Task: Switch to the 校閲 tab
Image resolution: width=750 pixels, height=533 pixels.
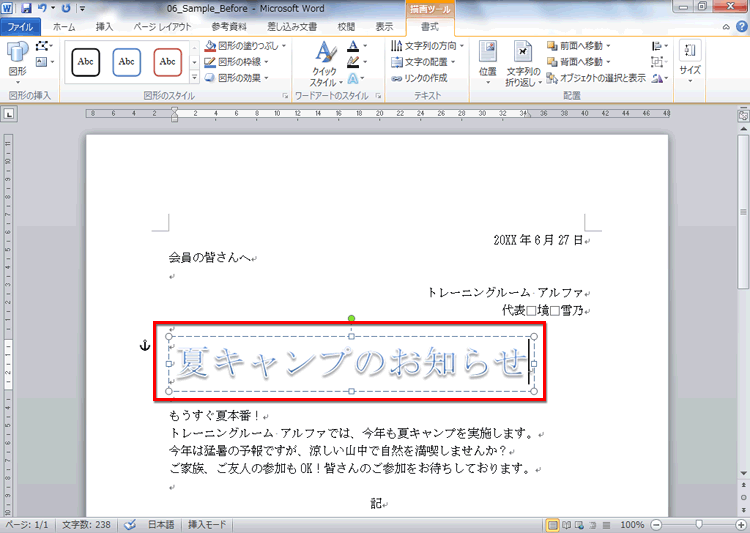Action: (346, 27)
